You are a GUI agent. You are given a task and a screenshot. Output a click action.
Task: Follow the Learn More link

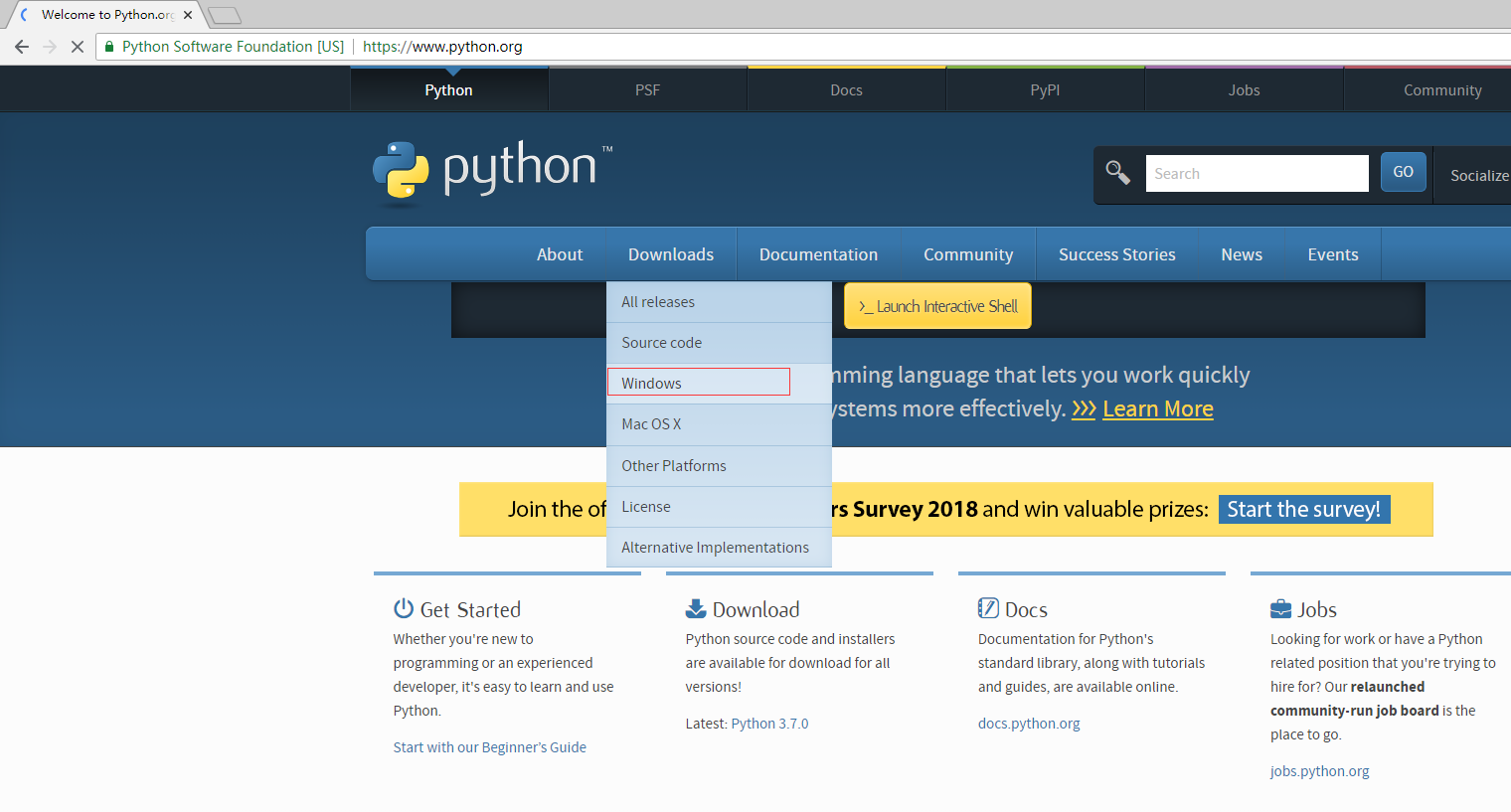1158,408
